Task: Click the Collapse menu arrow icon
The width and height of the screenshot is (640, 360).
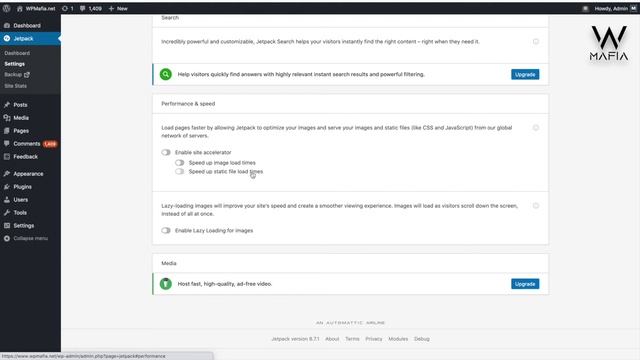Action: click(7, 238)
